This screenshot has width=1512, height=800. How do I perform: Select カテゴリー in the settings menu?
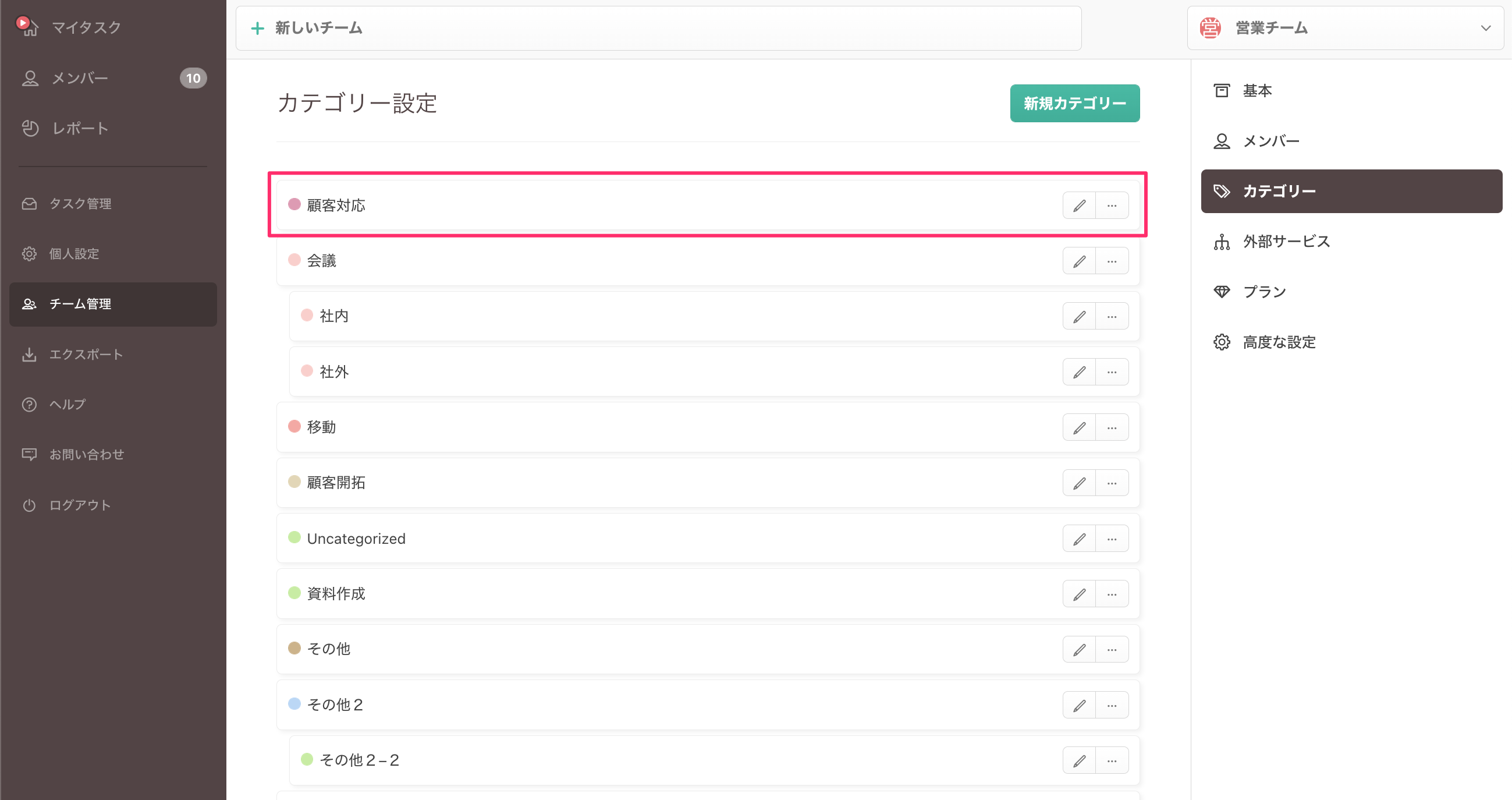(1351, 191)
